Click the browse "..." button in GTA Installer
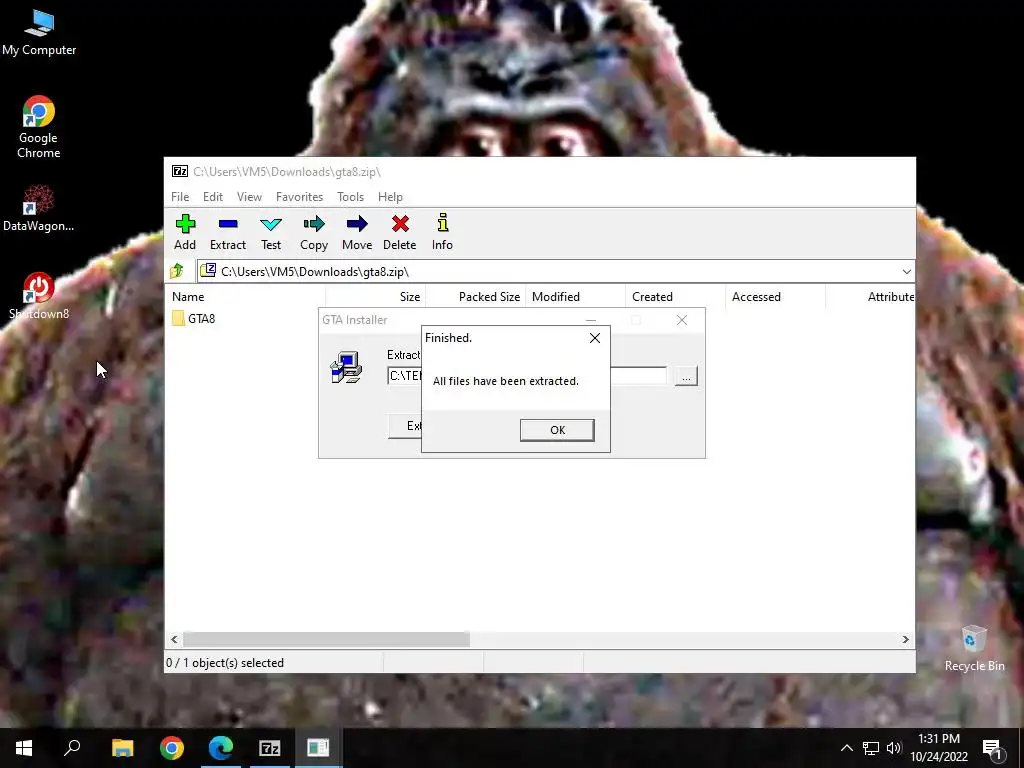Image resolution: width=1024 pixels, height=768 pixels. tap(686, 377)
